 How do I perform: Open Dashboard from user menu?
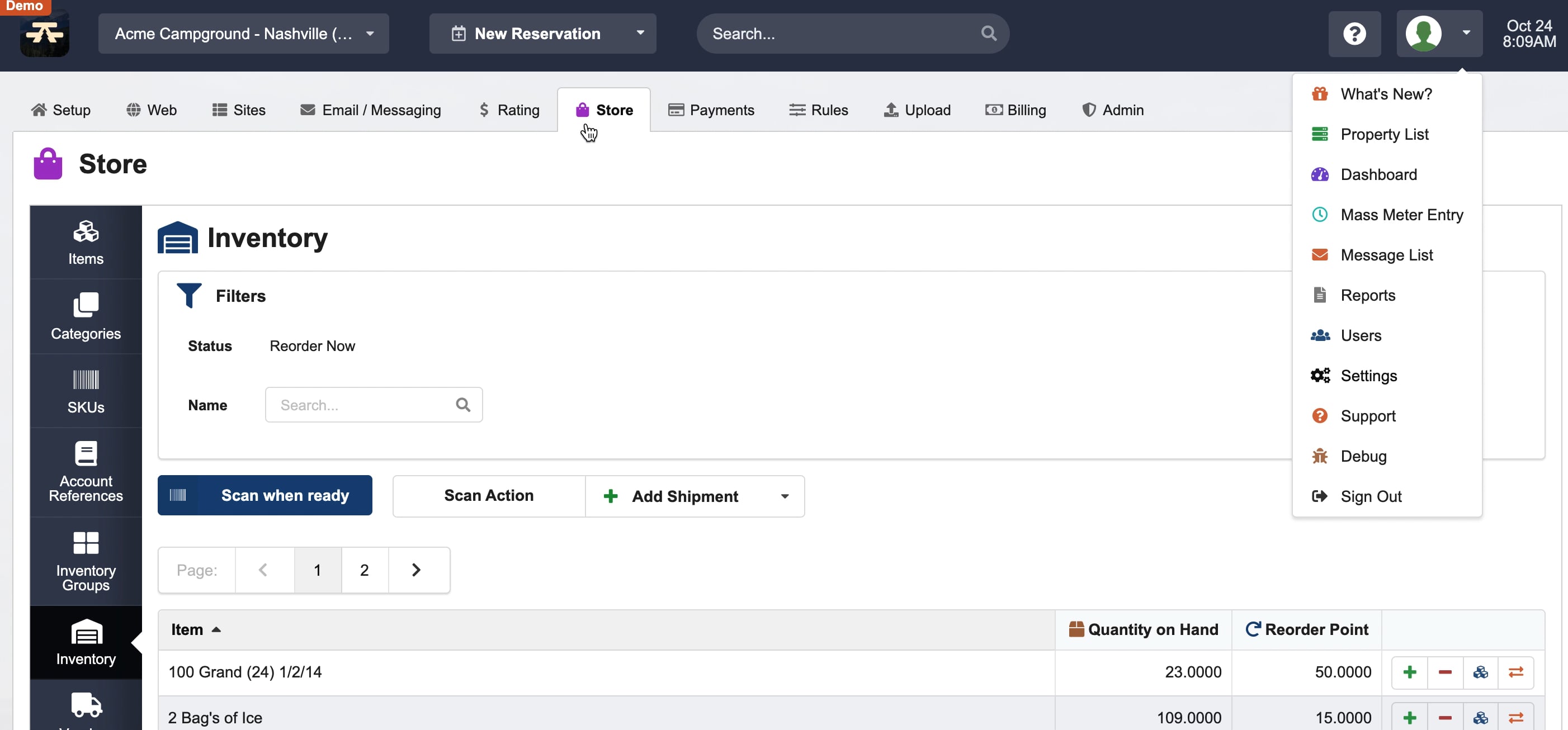point(1387,174)
